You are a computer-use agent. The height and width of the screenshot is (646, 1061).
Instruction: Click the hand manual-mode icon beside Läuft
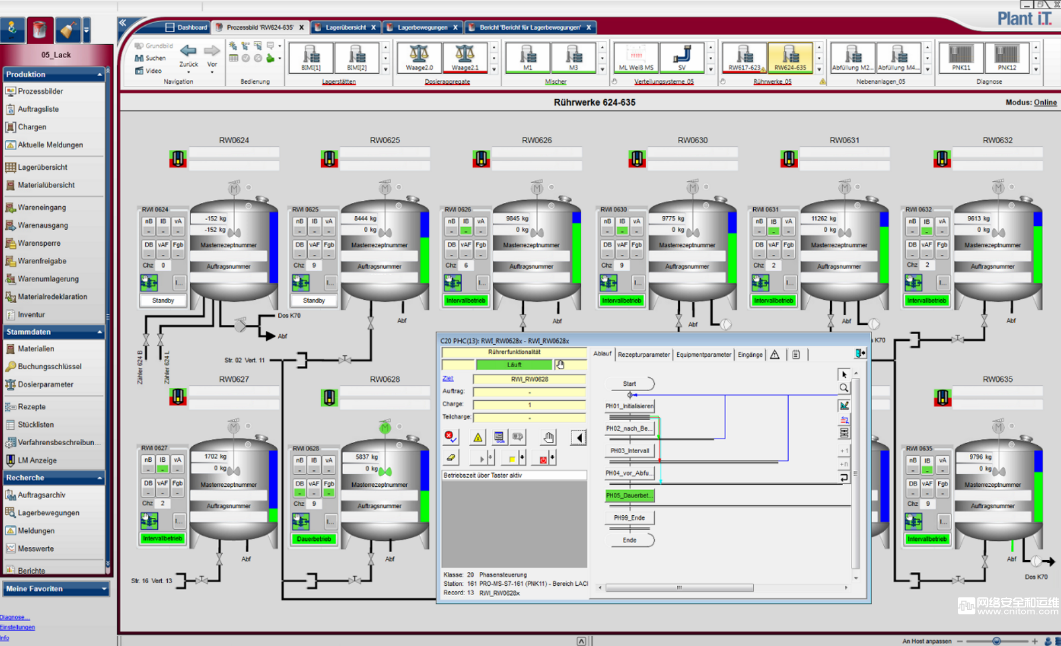click(560, 365)
